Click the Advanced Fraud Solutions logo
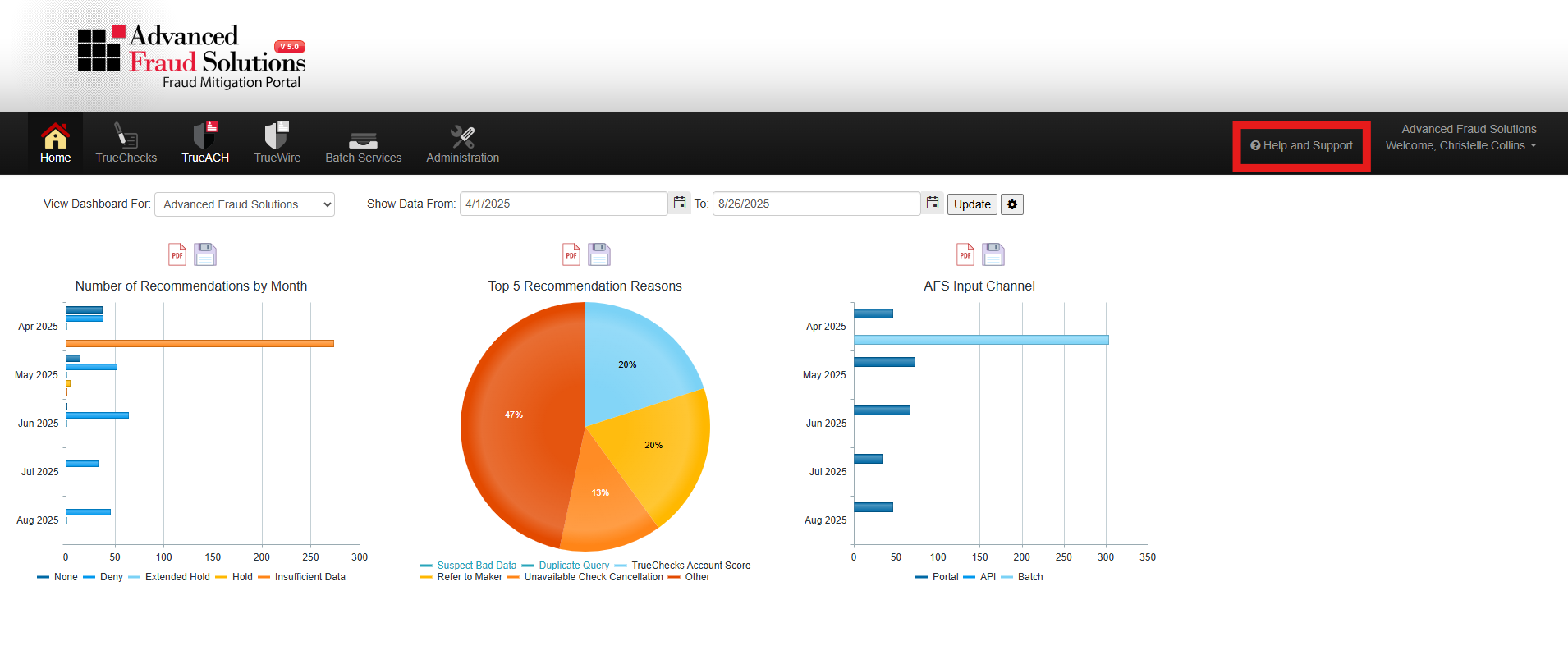This screenshot has width=1568, height=655. 191,56
